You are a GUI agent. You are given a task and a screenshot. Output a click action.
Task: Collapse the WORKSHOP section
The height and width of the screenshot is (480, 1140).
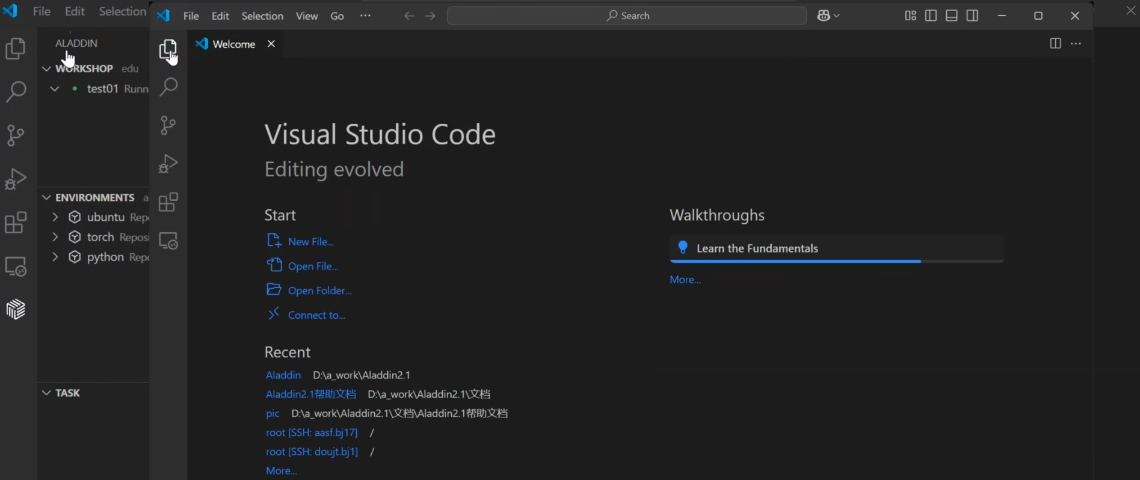(47, 68)
